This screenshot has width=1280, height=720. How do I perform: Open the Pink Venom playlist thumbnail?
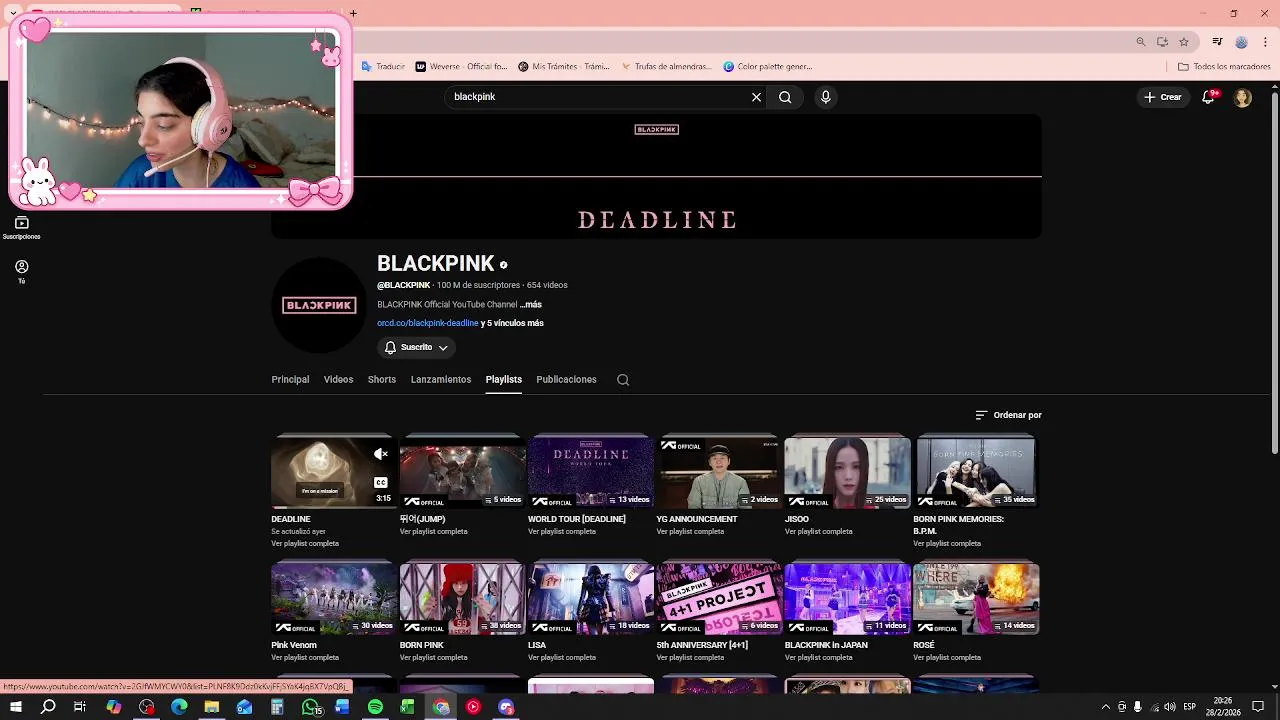click(x=334, y=598)
